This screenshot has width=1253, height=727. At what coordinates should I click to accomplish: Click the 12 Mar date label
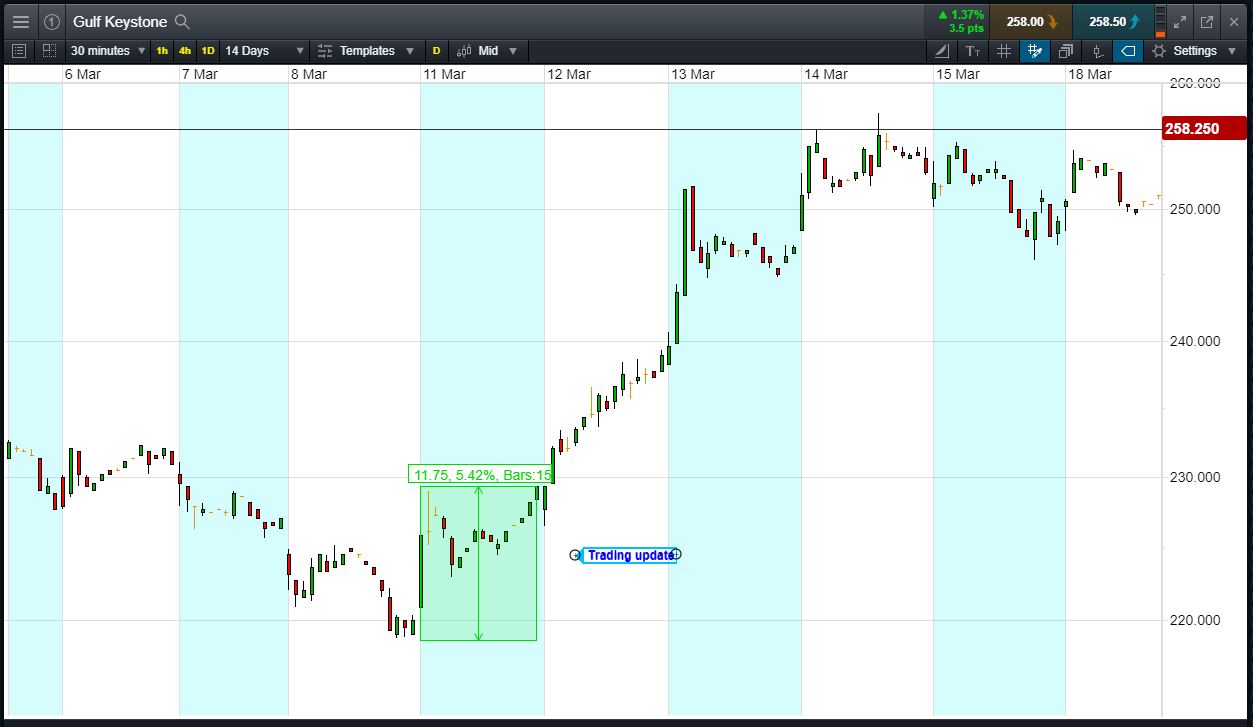[x=569, y=74]
